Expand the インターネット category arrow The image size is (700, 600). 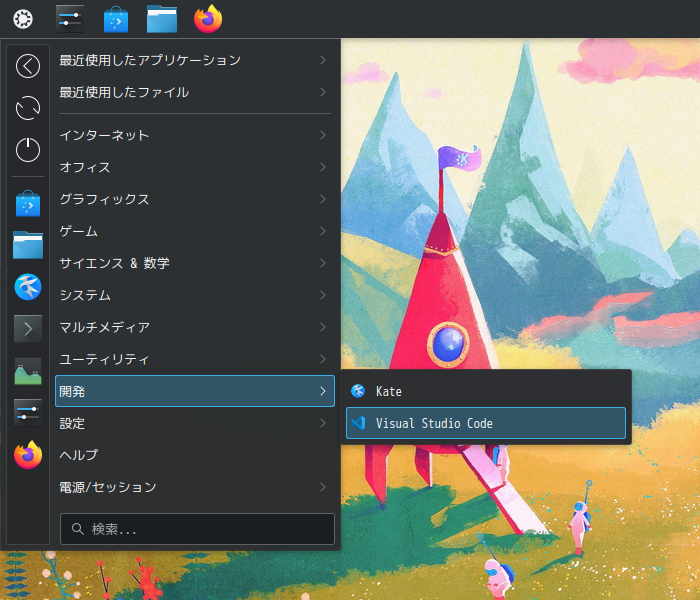(x=323, y=135)
